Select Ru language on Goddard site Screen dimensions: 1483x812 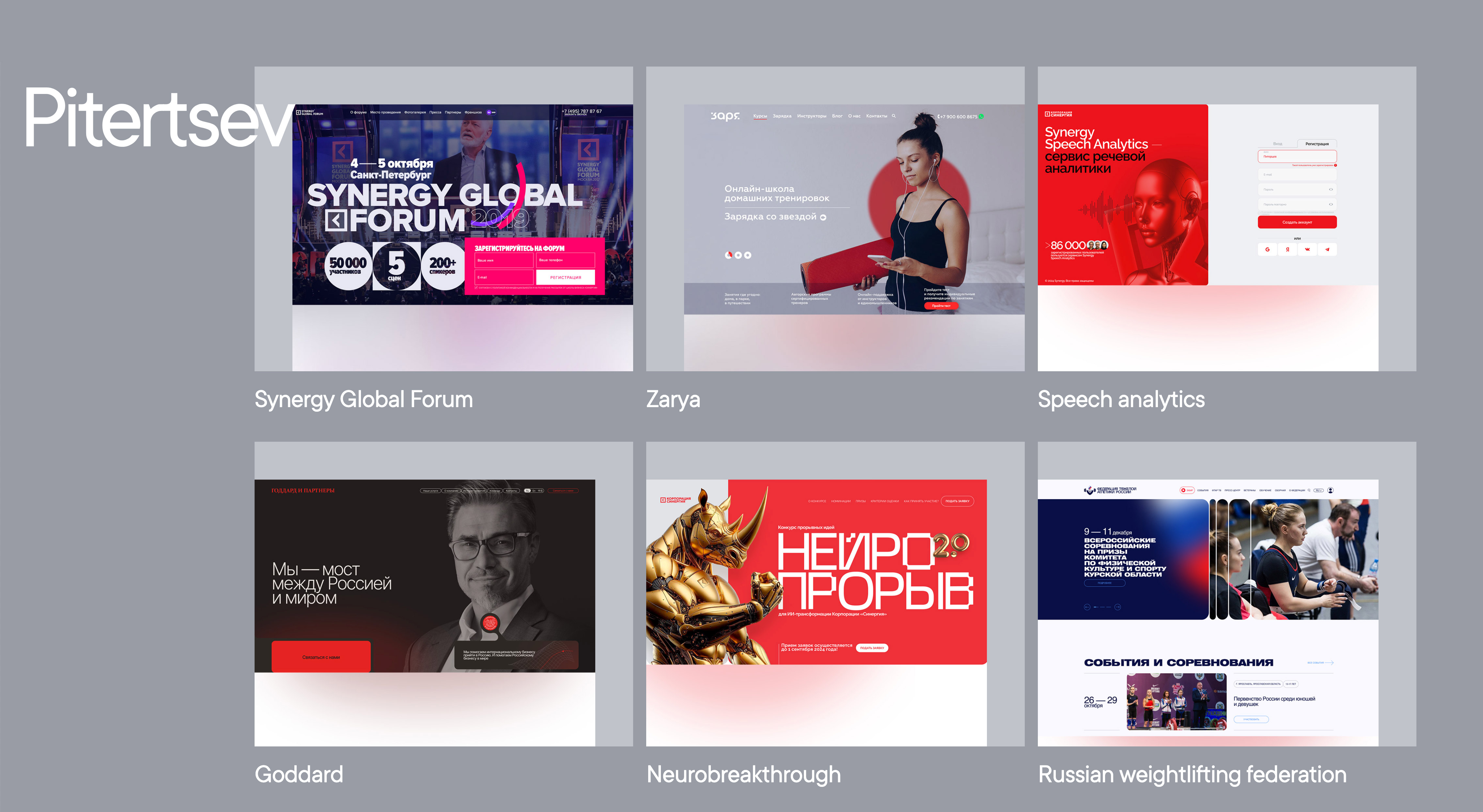pyautogui.click(x=527, y=491)
